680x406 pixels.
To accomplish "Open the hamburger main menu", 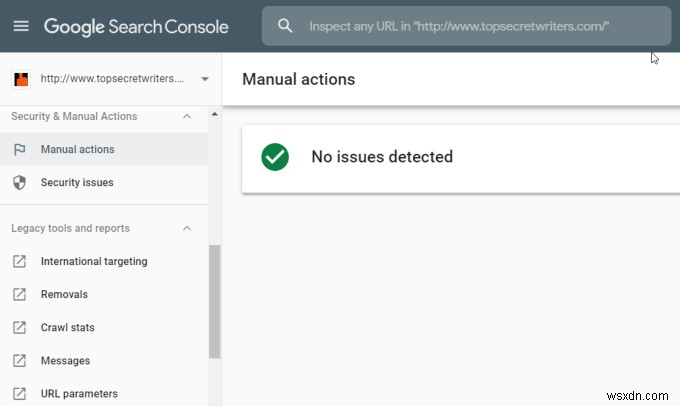I will (x=21, y=26).
